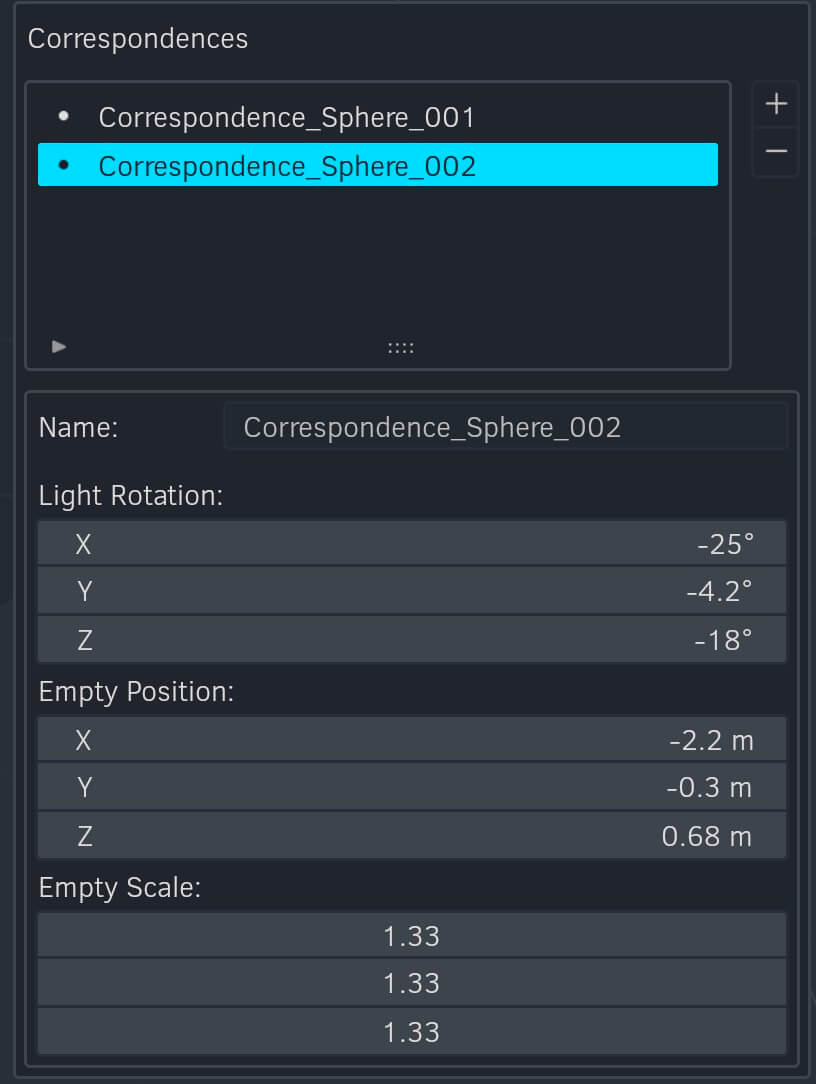
Task: Click bullet icon of Correspondence_Sphere_001
Action: pyautogui.click(x=64, y=116)
